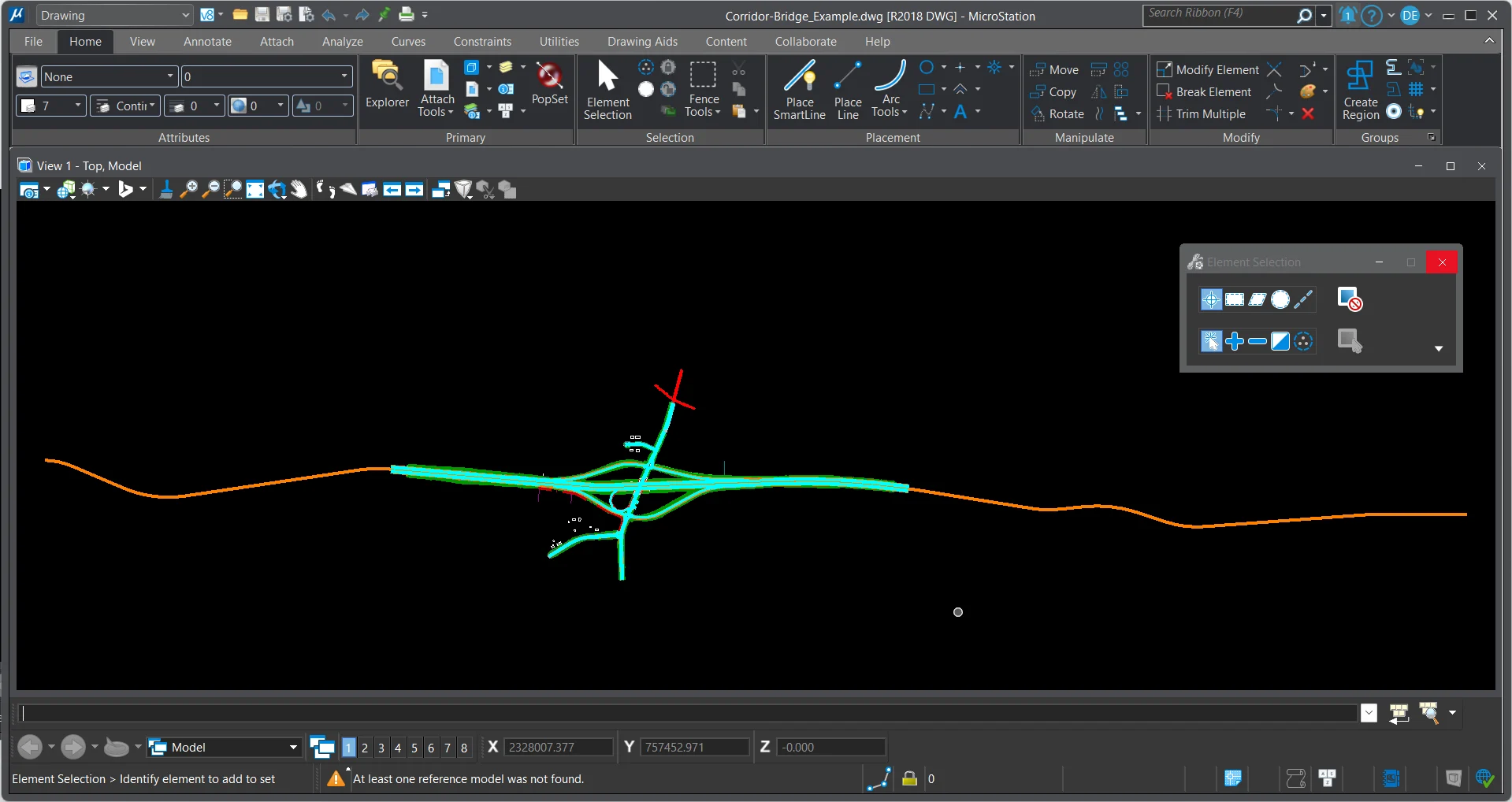Activate the Element Selection ribbon tool
This screenshot has width=1512, height=802.
click(x=607, y=89)
